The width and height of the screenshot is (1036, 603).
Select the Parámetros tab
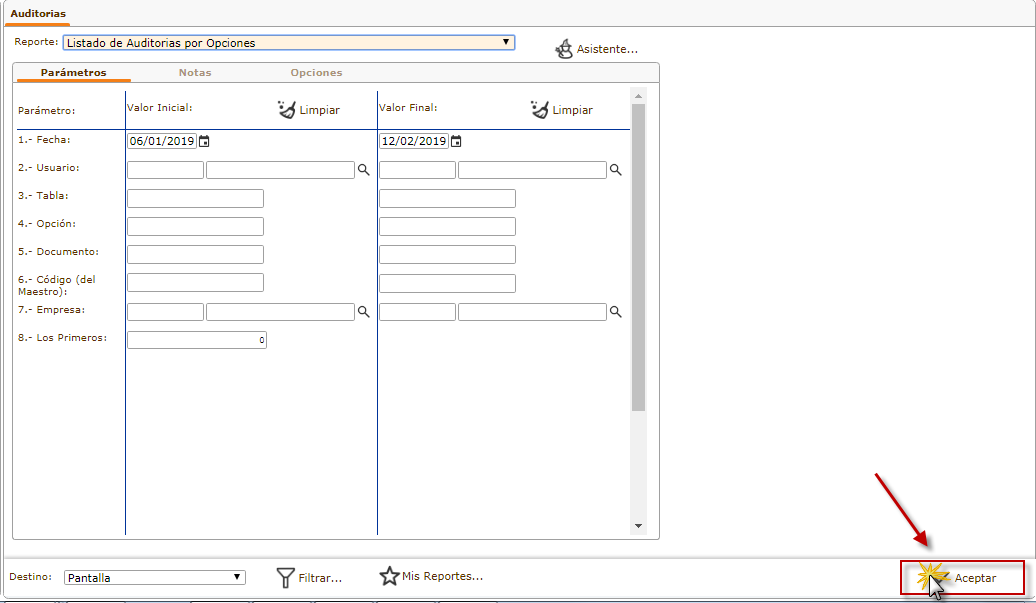[x=73, y=73]
